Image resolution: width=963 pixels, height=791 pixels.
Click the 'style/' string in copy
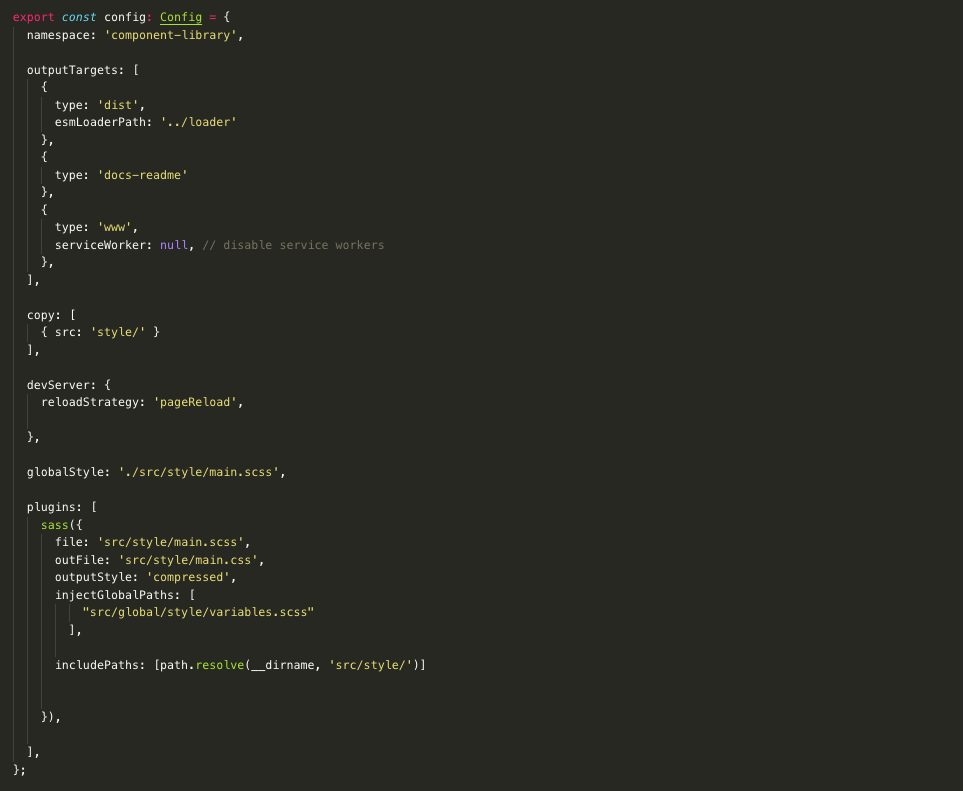pyautogui.click(x=117, y=332)
